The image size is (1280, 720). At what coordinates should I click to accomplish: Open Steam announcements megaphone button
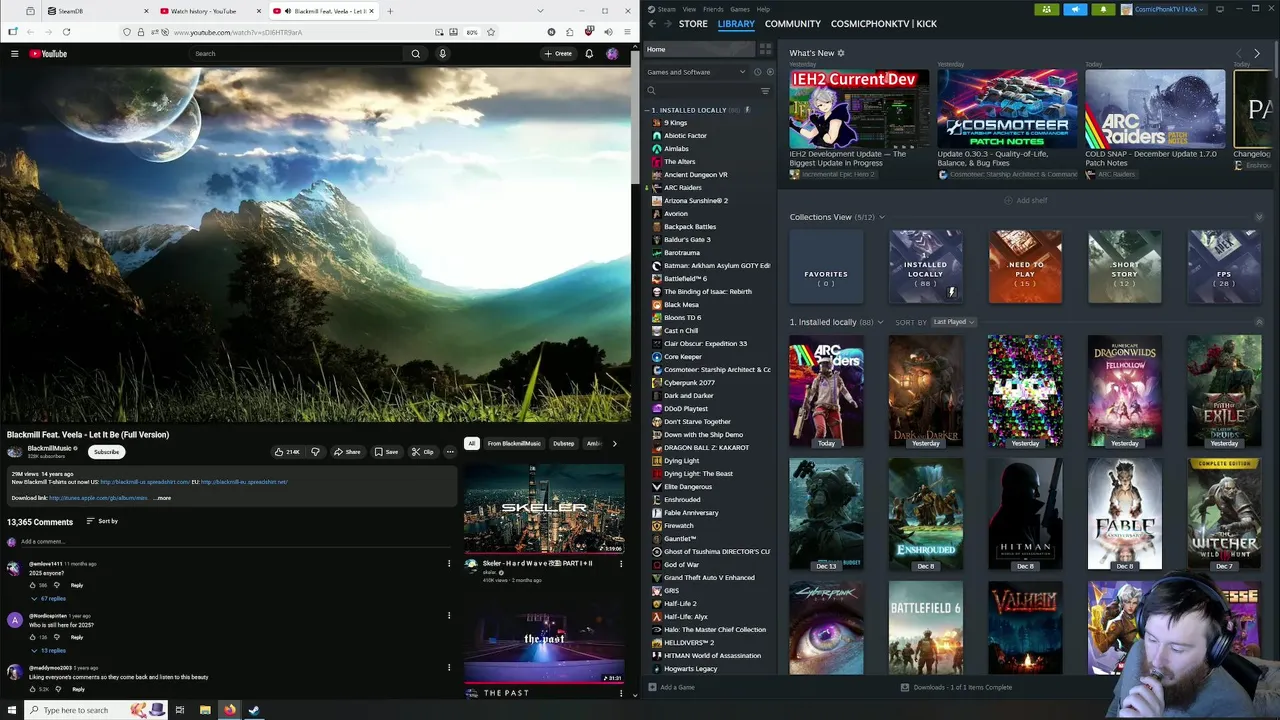point(1075,9)
